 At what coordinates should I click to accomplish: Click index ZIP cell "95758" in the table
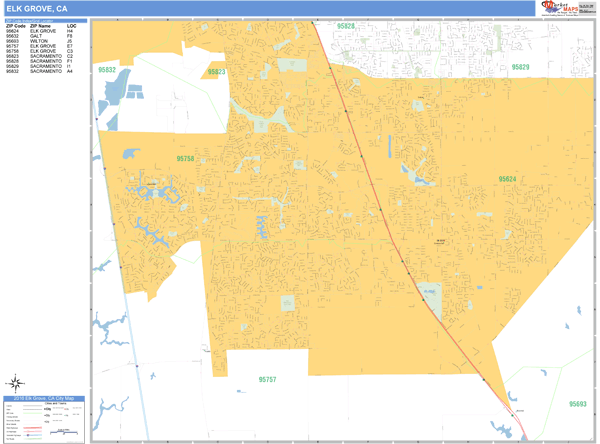12,51
